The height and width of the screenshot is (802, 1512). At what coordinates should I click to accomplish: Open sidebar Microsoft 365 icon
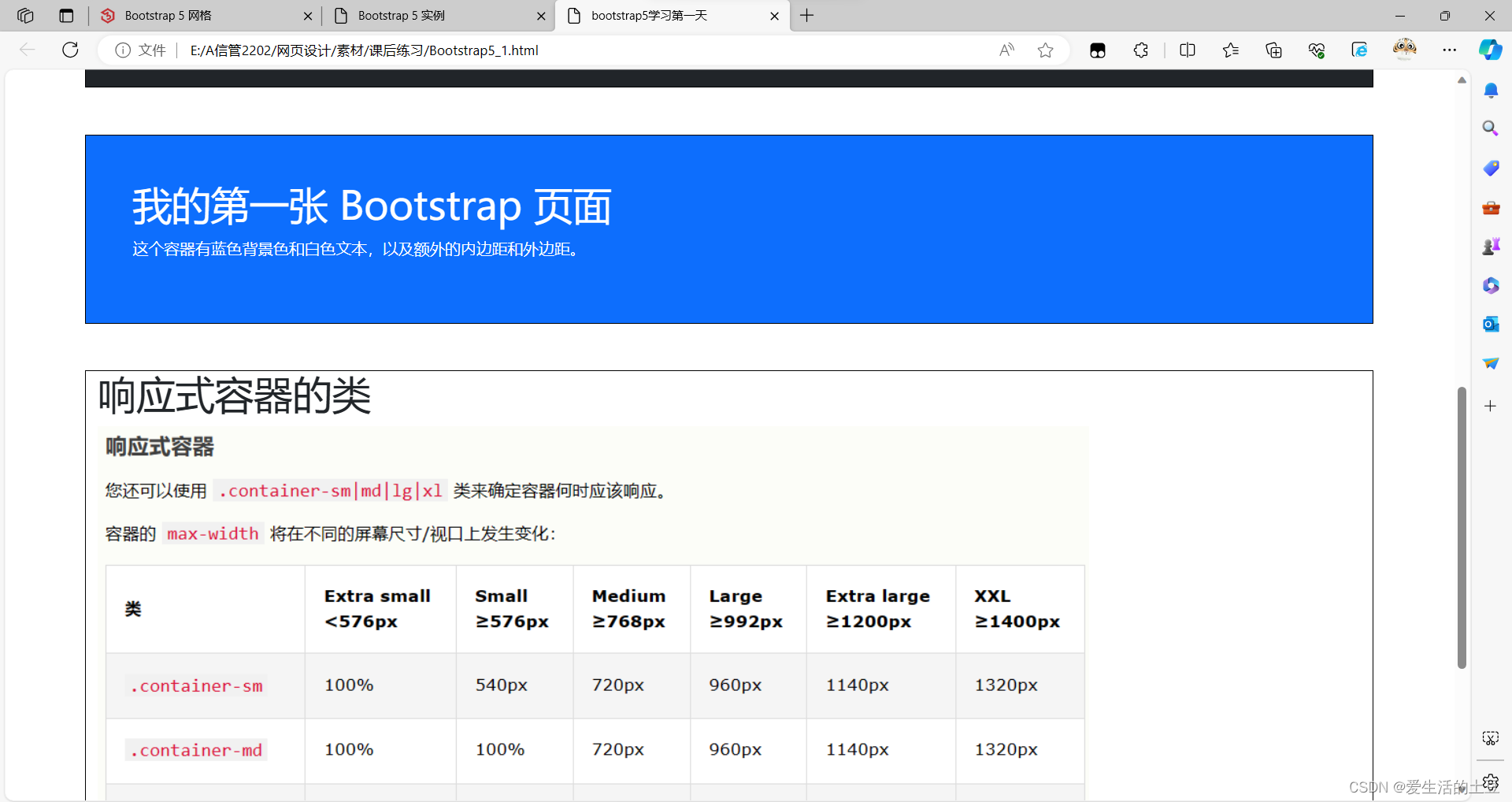[x=1491, y=285]
